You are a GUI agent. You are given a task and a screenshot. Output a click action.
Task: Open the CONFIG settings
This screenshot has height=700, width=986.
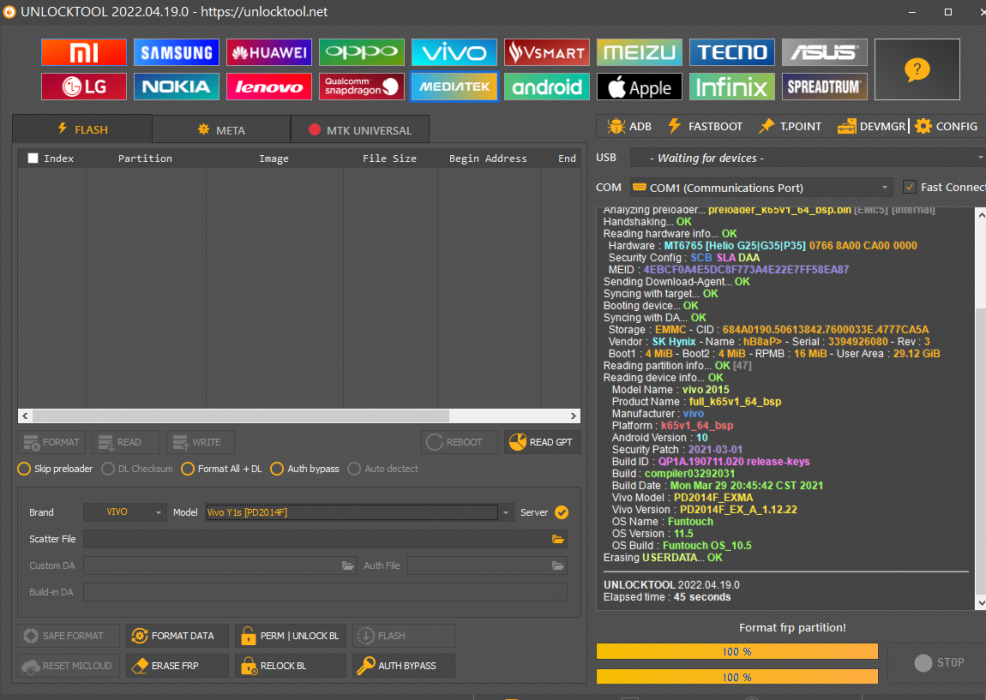click(946, 126)
